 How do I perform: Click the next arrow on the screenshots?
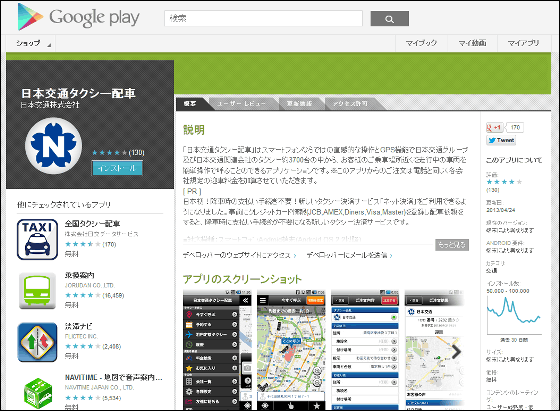(x=456, y=352)
